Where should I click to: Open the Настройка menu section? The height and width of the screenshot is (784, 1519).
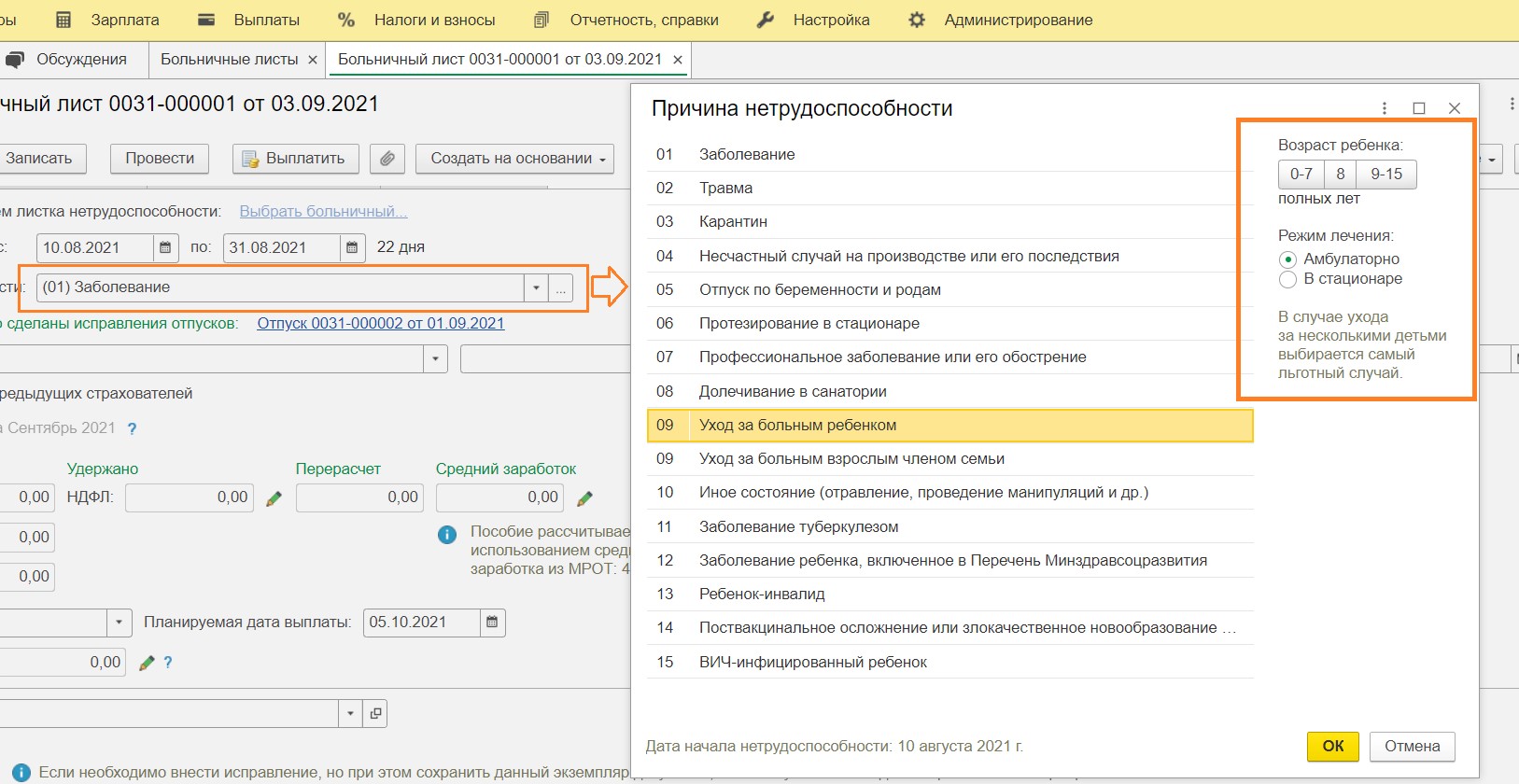(x=813, y=20)
